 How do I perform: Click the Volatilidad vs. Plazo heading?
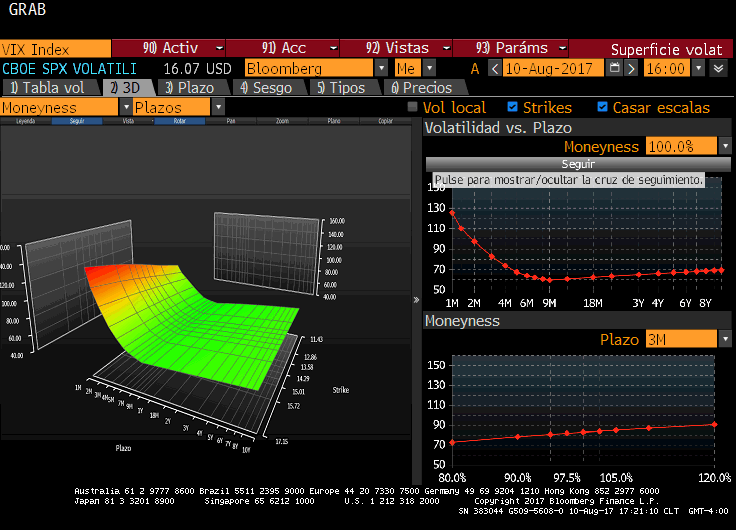pyautogui.click(x=498, y=128)
